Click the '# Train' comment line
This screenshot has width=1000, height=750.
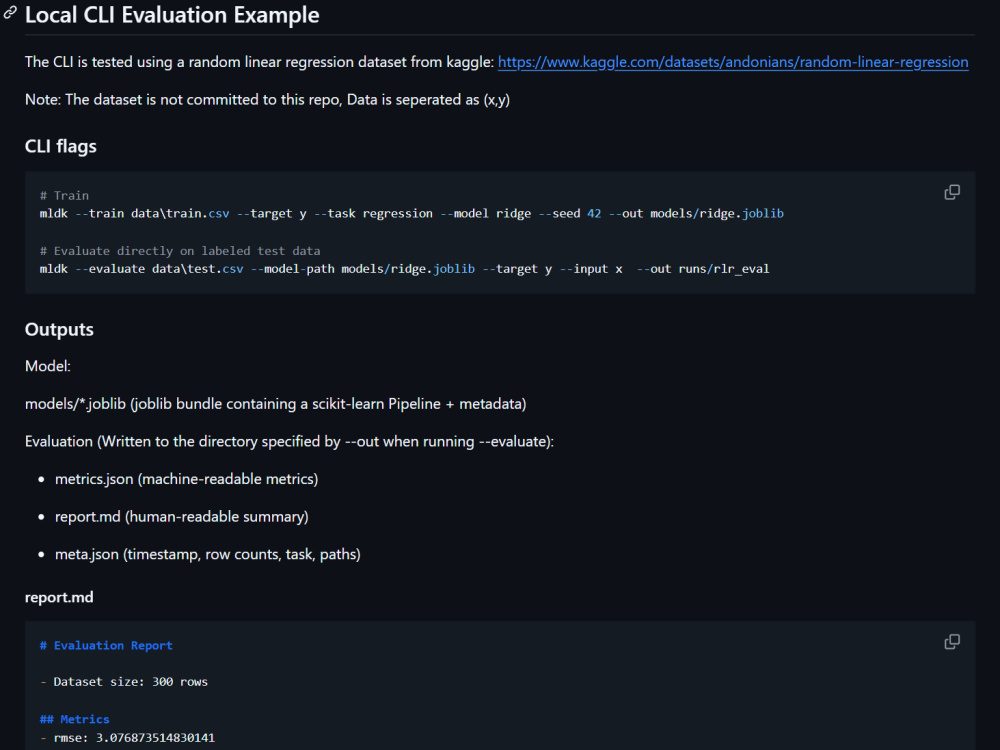pyautogui.click(x=64, y=195)
